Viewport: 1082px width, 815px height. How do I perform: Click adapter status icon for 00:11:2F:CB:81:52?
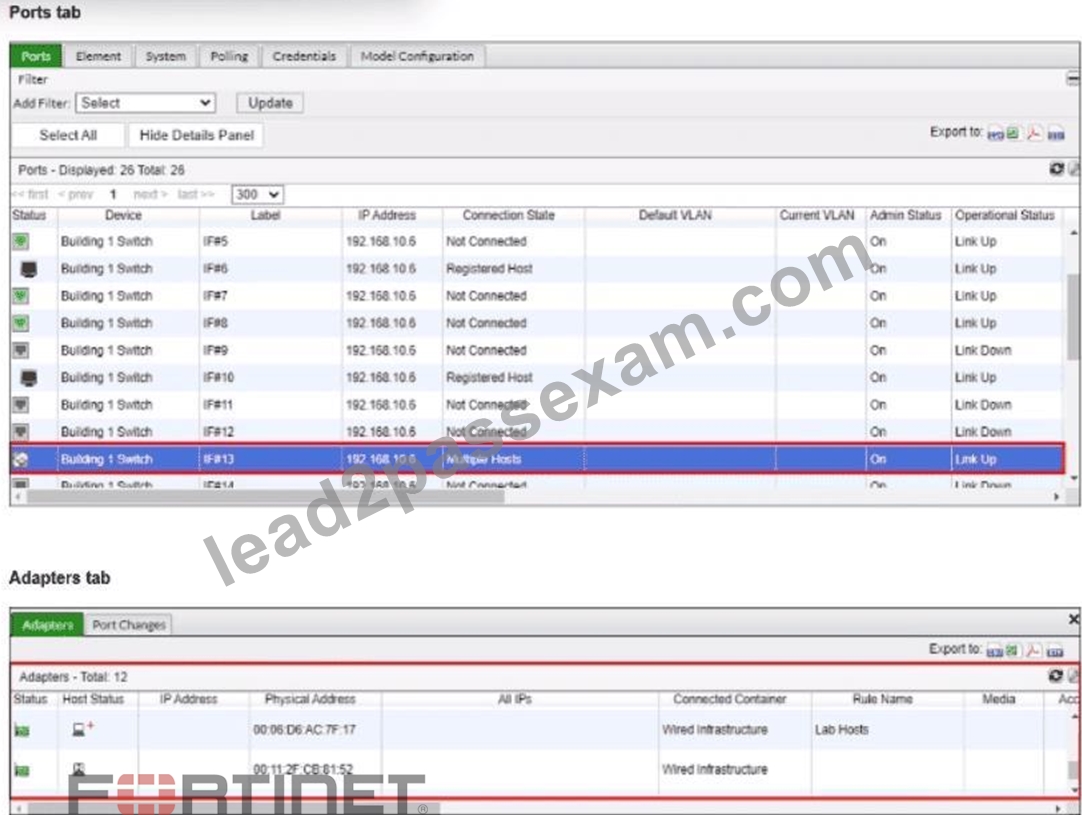pyautogui.click(x=22, y=769)
